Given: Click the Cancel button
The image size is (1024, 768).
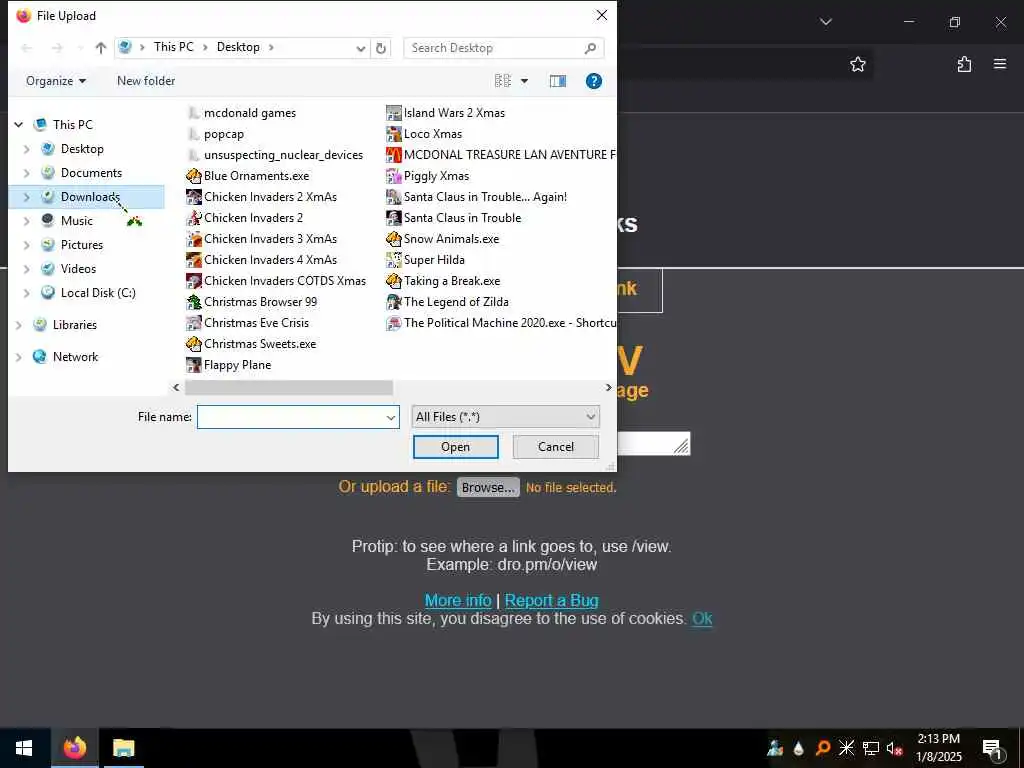Looking at the screenshot, I should (556, 447).
